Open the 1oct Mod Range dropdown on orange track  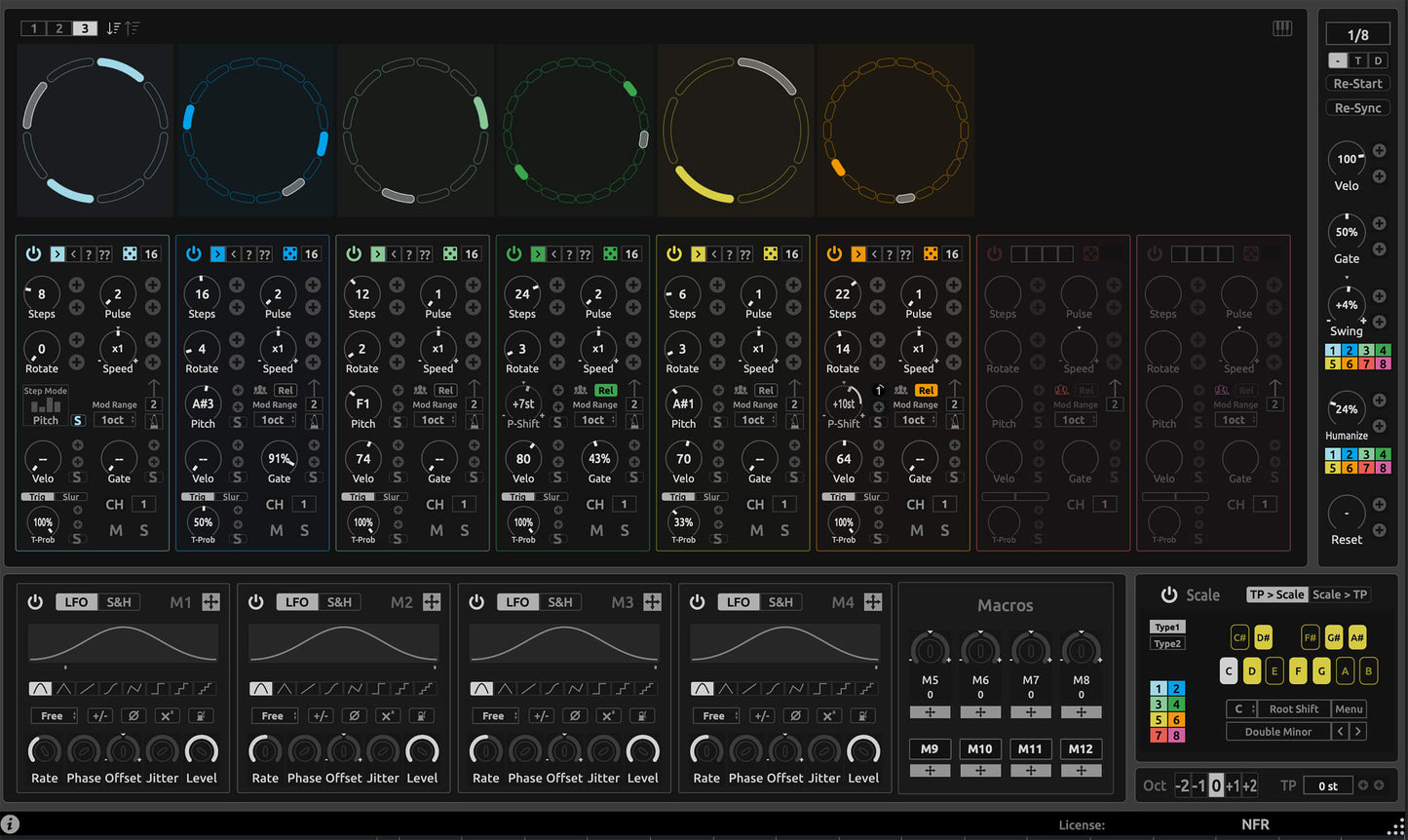coord(914,420)
